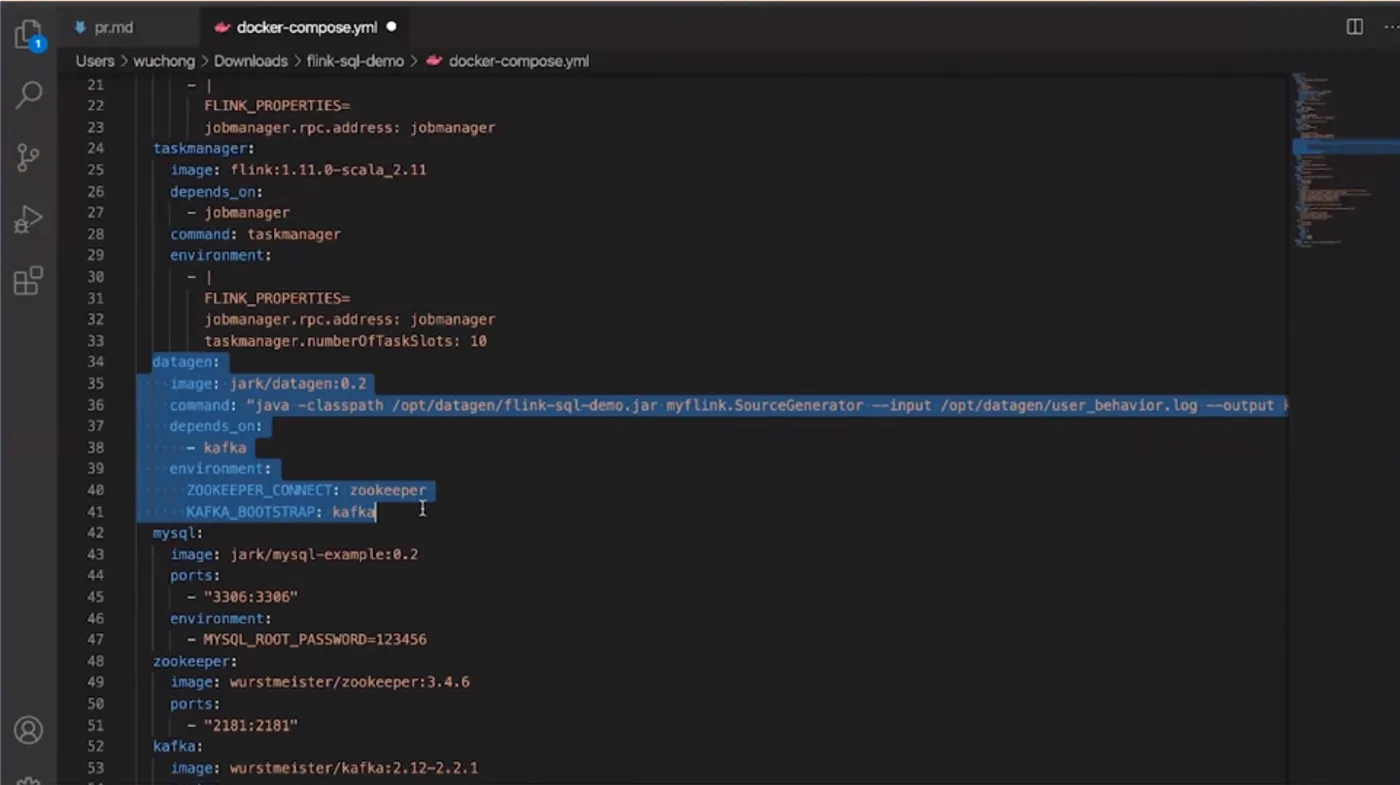Click 'command: taskmanager' on line 28
This screenshot has height=785, width=1400.
[255, 234]
